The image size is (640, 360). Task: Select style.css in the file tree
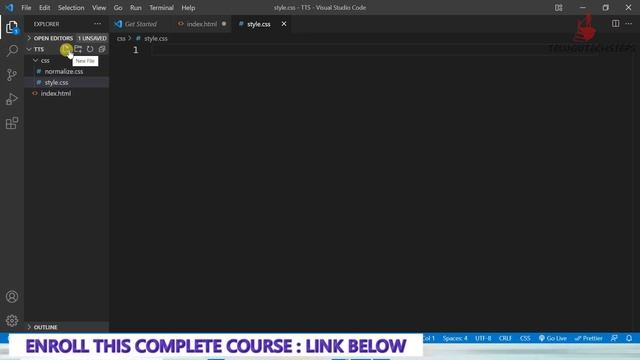click(x=56, y=82)
